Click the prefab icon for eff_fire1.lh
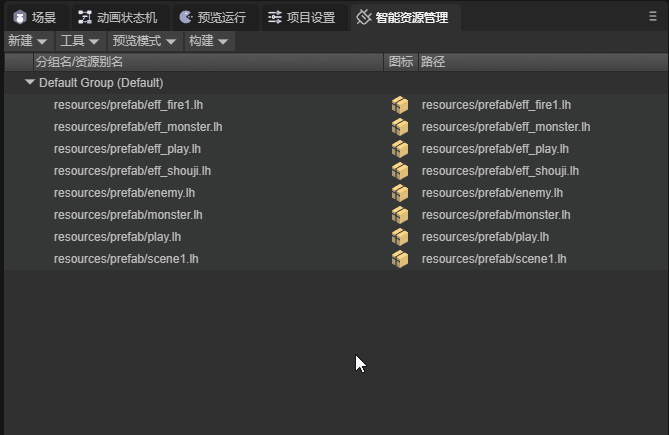Image resolution: width=669 pixels, height=435 pixels. coord(400,105)
